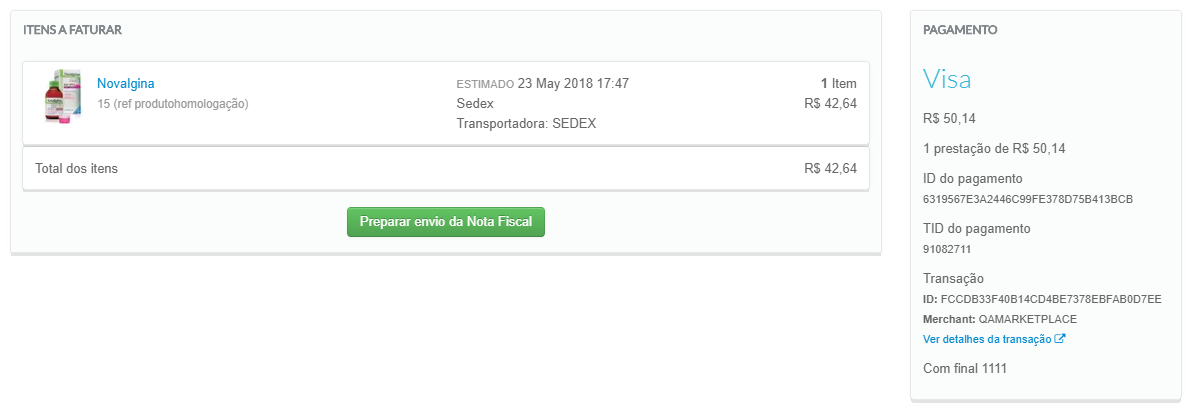The image size is (1190, 414).
Task: Click the PAGAMENTO panel heading
Action: click(x=960, y=30)
